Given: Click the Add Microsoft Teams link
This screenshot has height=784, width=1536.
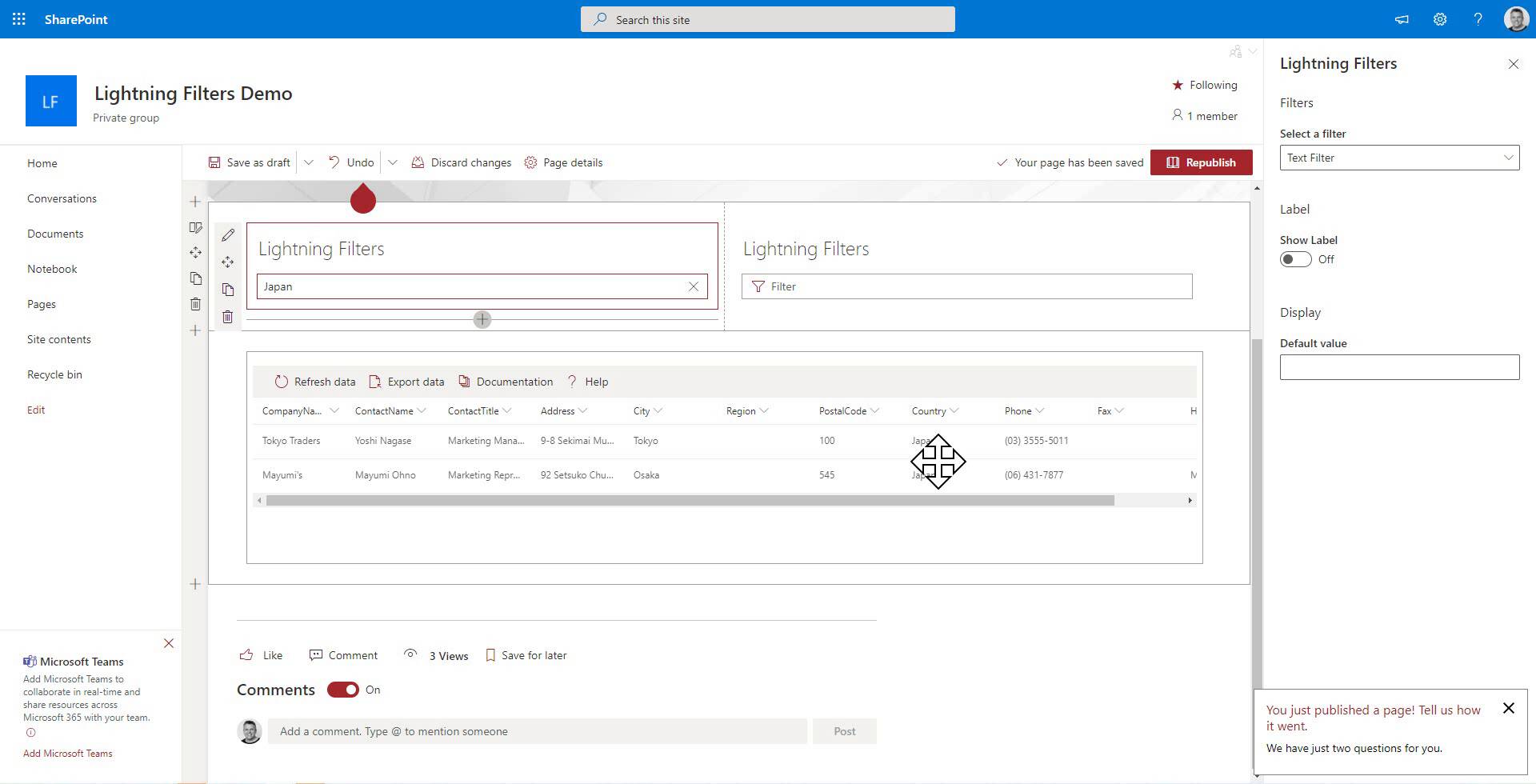Looking at the screenshot, I should tap(68, 754).
